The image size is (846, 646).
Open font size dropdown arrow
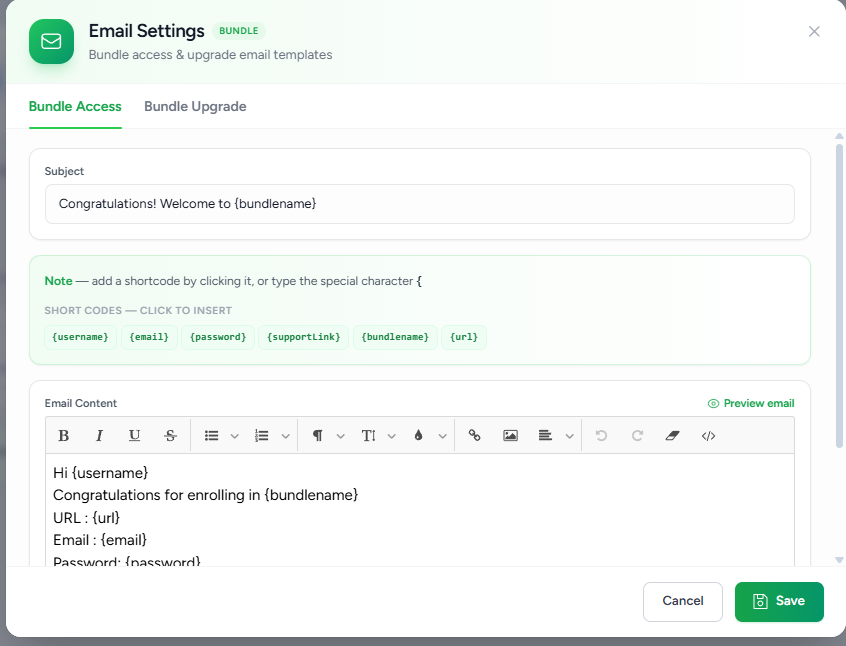click(392, 436)
